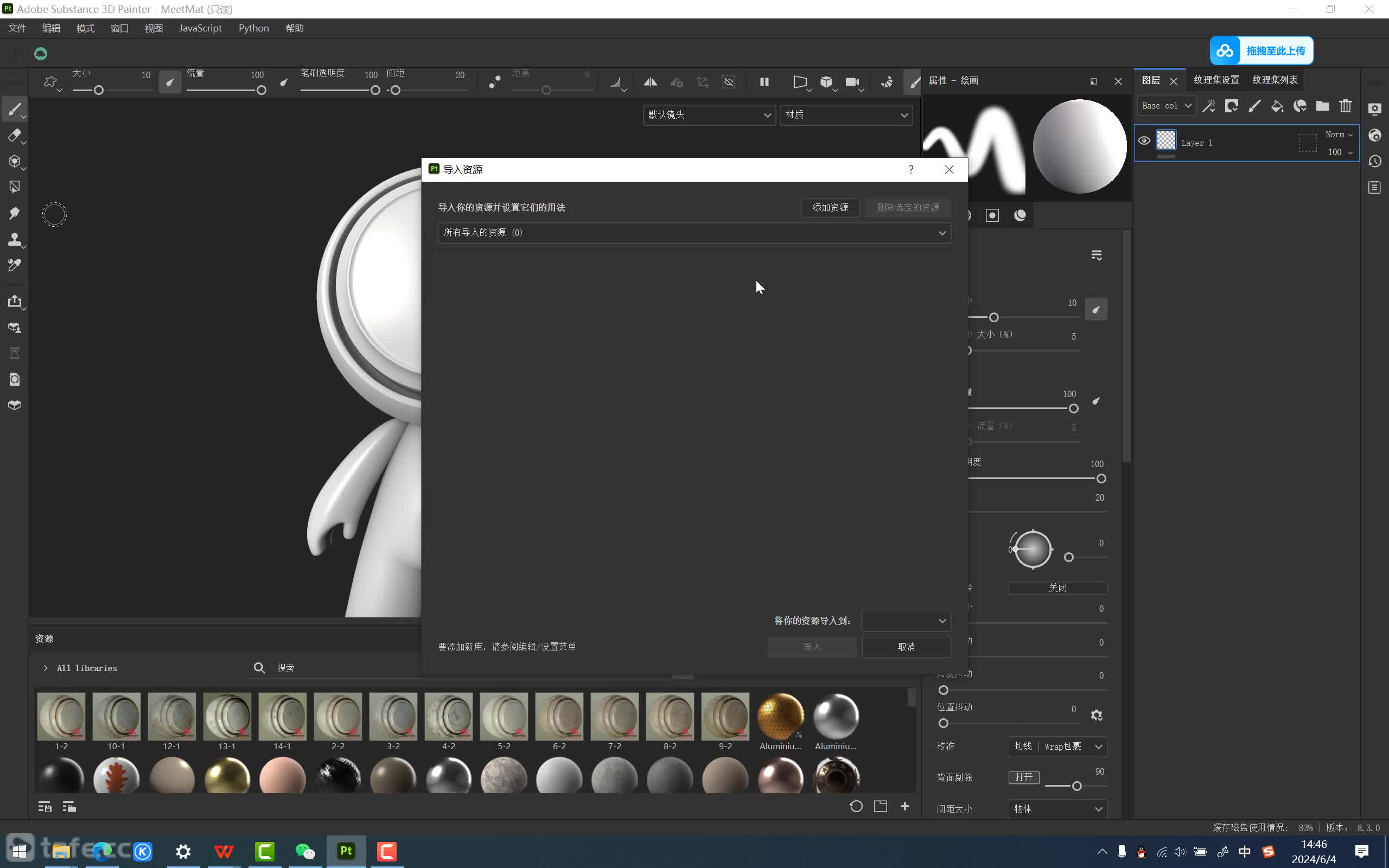Open the 窗口 menu
This screenshot has height=868, width=1389.
(119, 28)
